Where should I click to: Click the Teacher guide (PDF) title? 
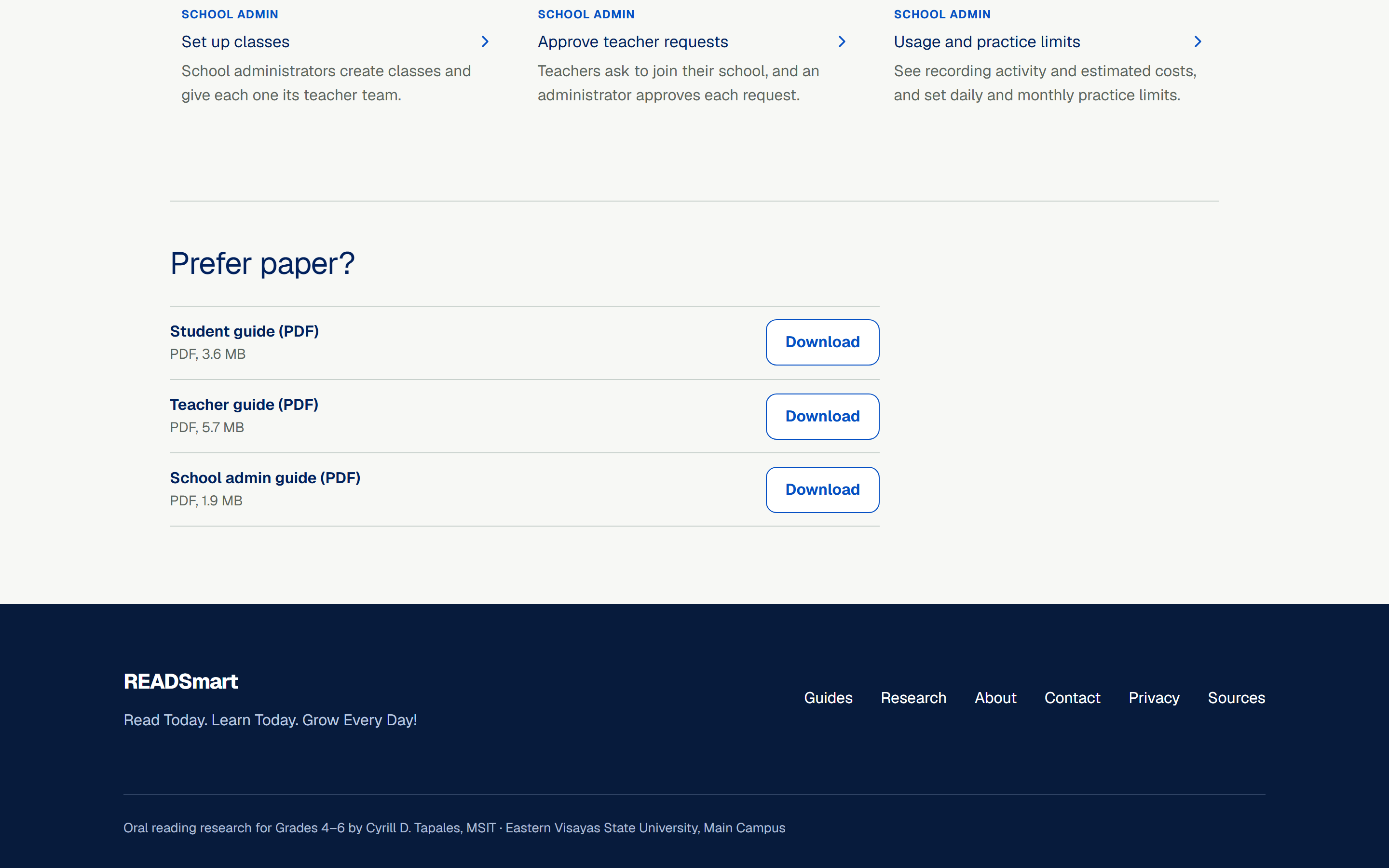click(x=244, y=405)
